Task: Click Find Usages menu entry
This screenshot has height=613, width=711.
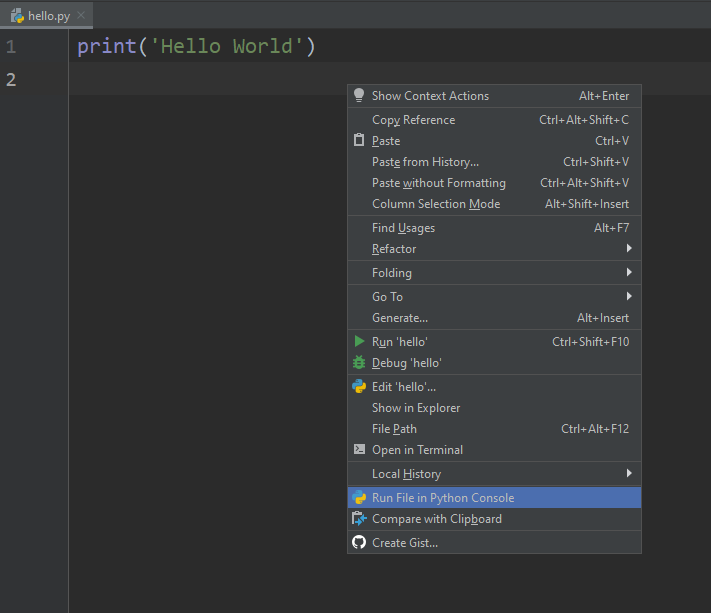Action: coord(403,228)
